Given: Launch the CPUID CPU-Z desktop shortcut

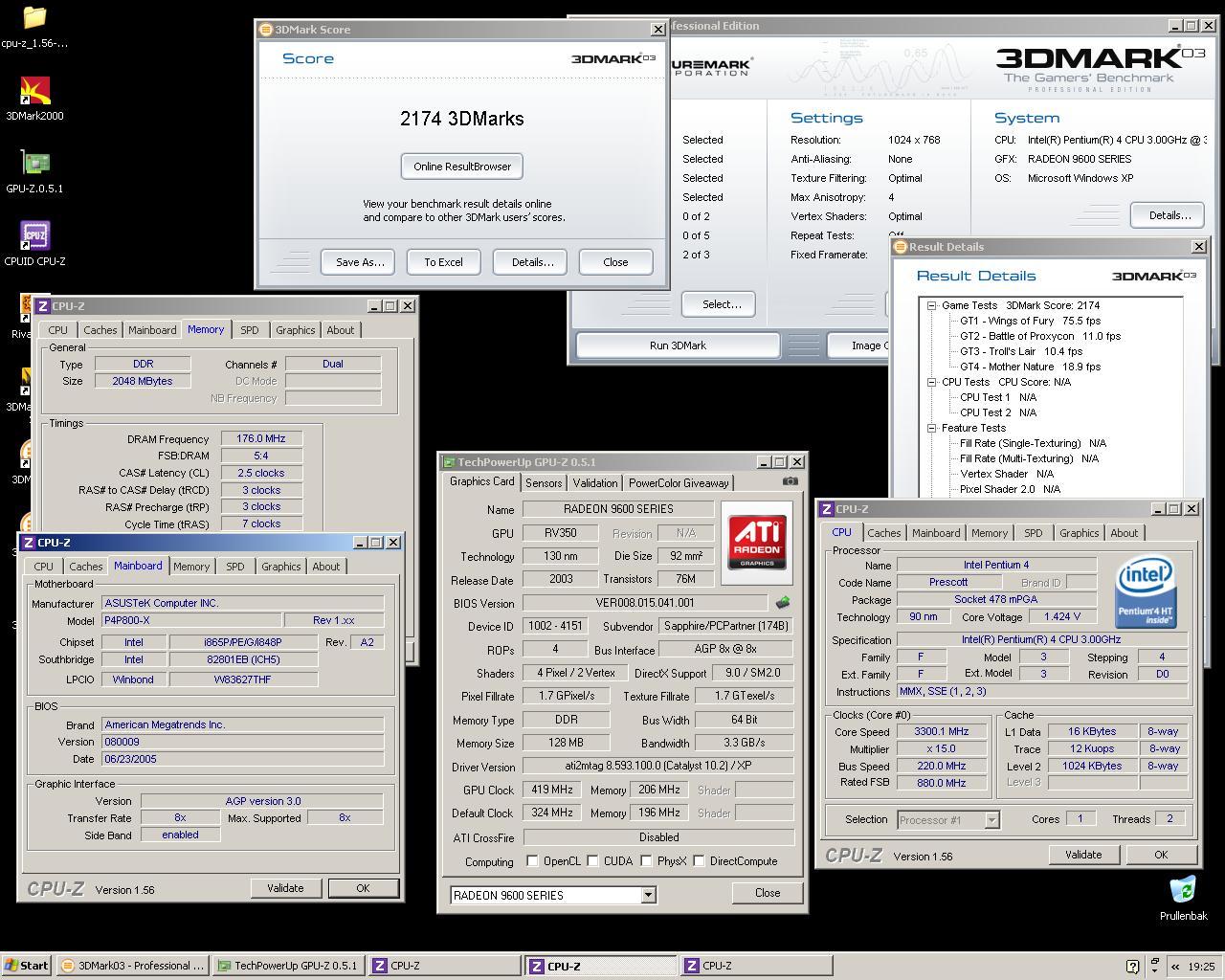Looking at the screenshot, I should point(34,244).
